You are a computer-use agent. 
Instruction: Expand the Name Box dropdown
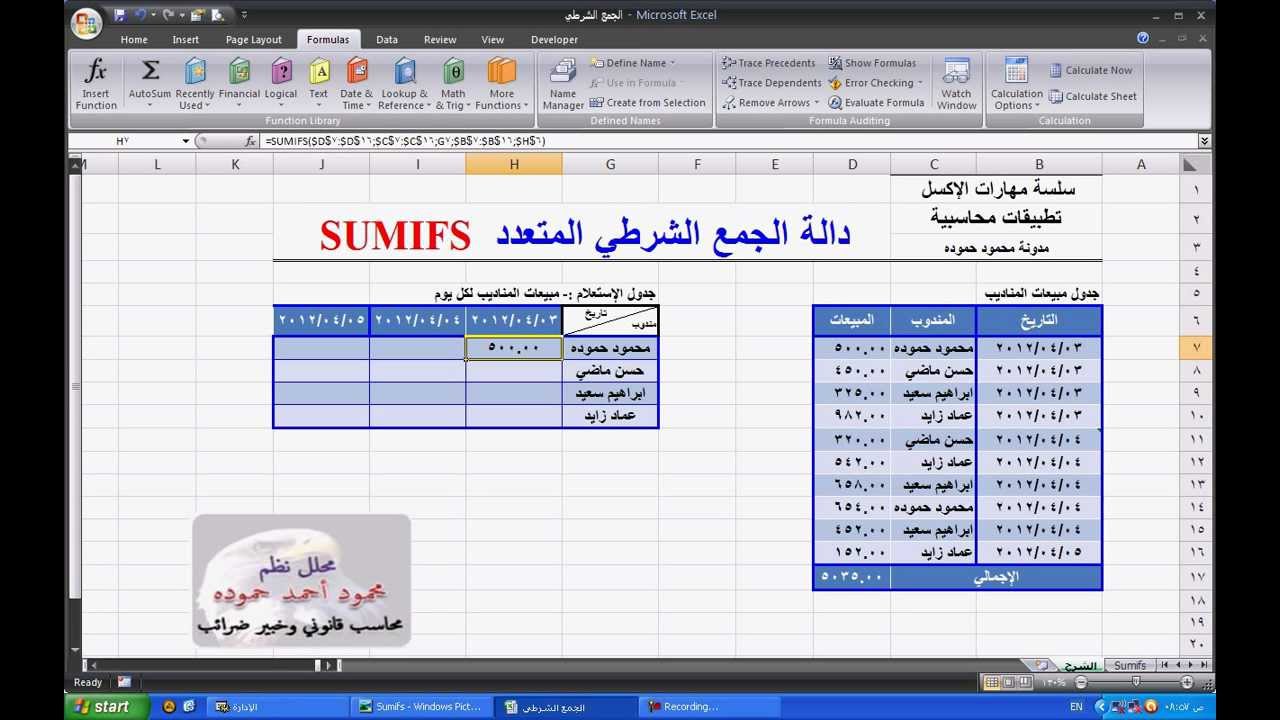tap(186, 141)
